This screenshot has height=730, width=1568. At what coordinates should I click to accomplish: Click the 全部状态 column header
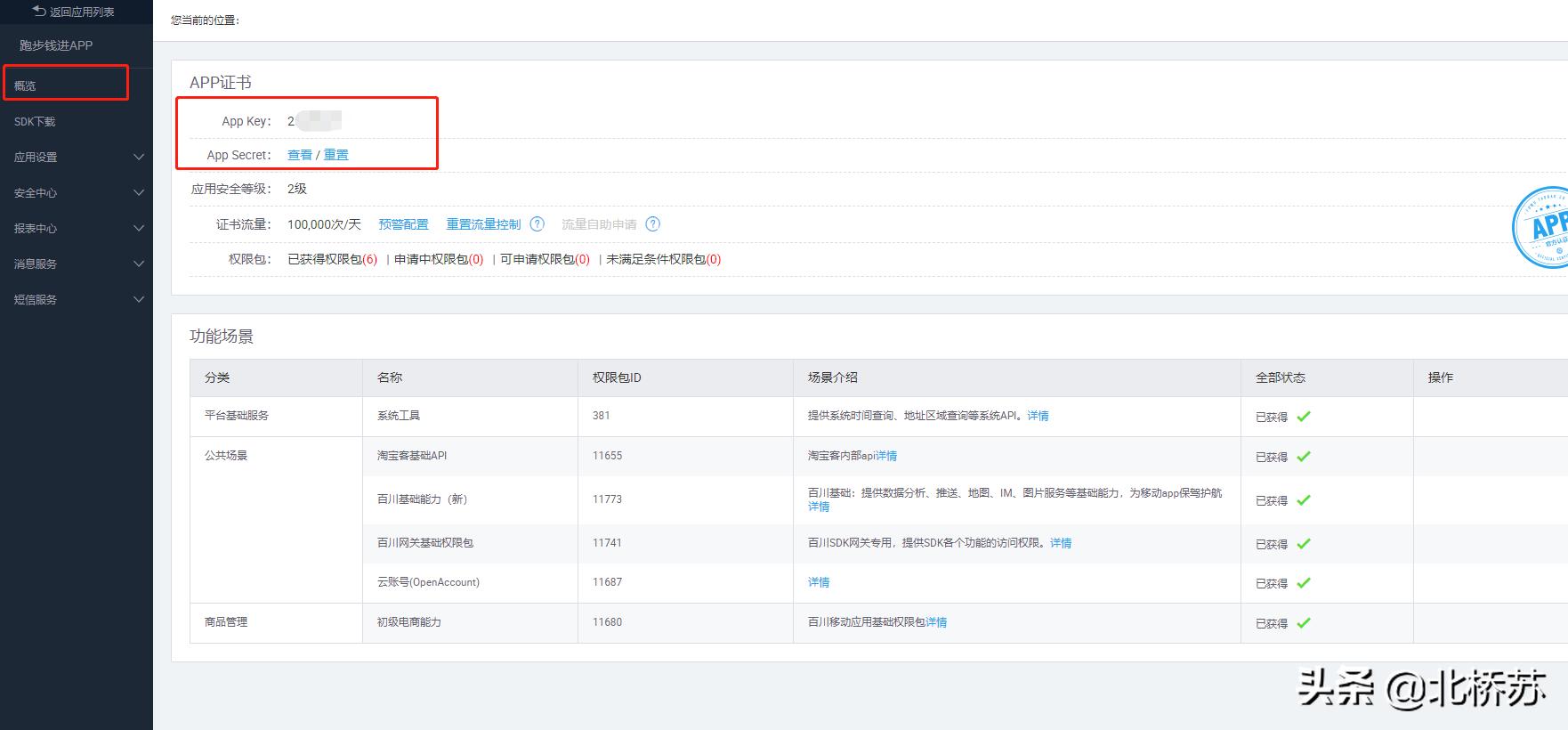[1281, 377]
